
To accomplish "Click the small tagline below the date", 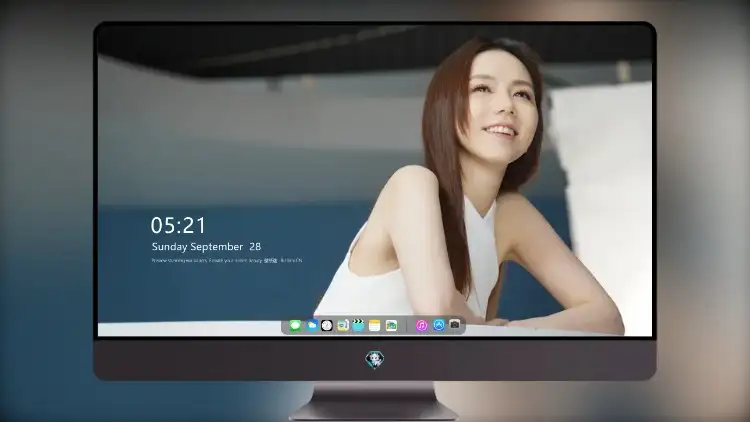I will click(x=227, y=261).
